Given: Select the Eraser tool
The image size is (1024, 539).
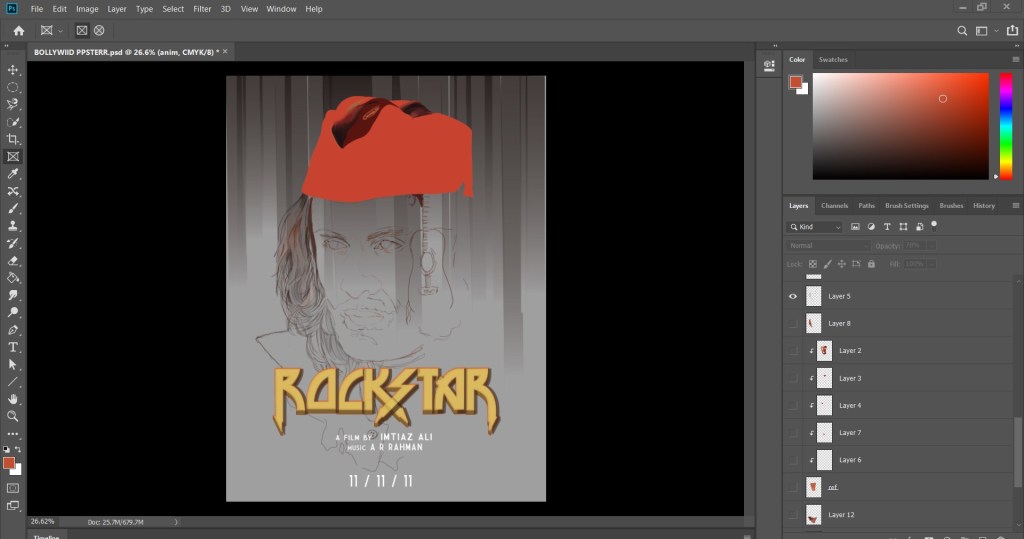Looking at the screenshot, I should point(13,260).
